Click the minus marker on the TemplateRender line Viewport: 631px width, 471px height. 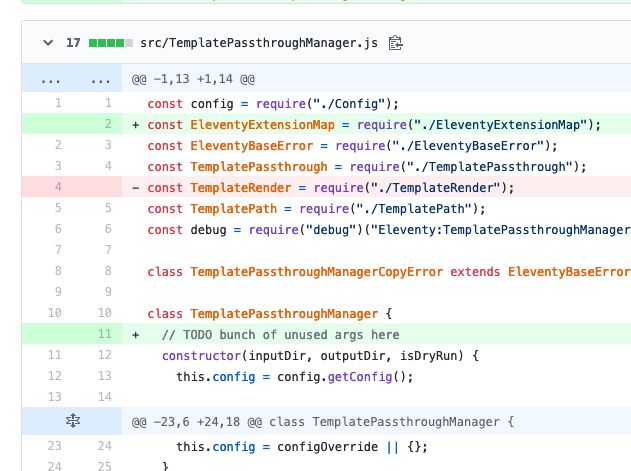pos(136,188)
